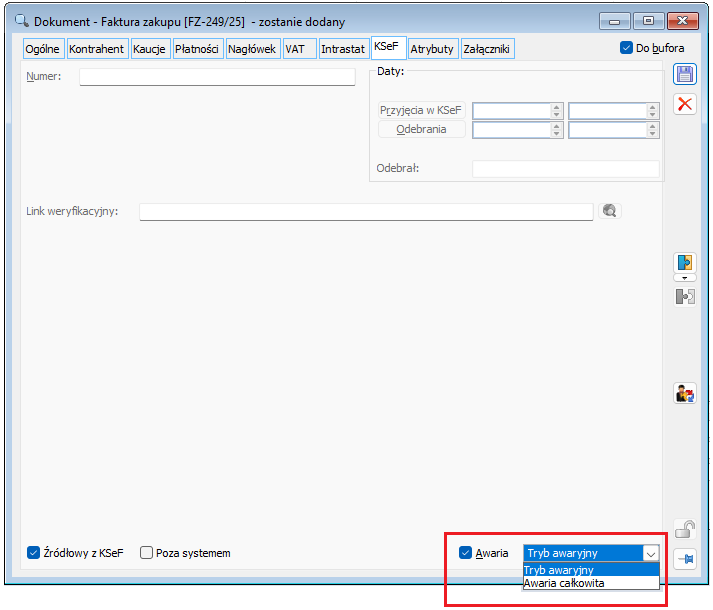Click the Odebrania time field

[608, 130]
